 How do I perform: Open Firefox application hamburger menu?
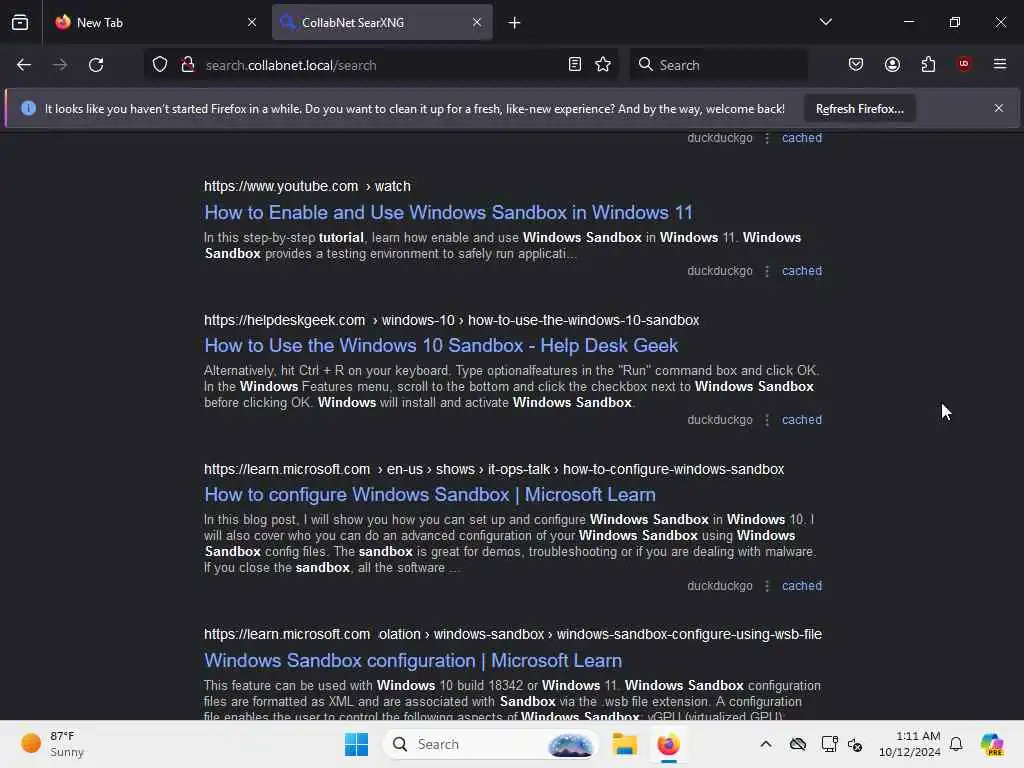click(1000, 64)
